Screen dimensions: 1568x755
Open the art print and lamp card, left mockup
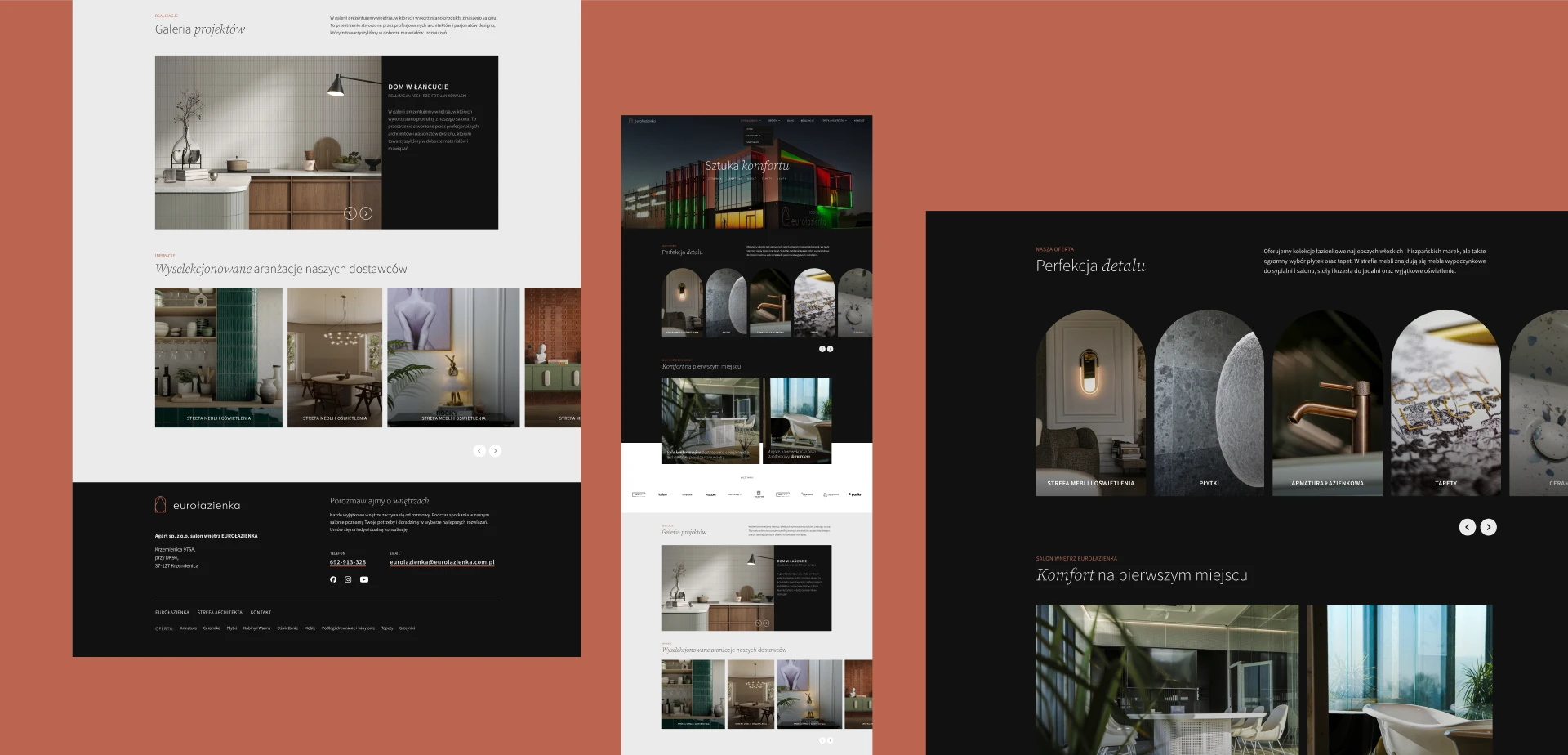453,357
